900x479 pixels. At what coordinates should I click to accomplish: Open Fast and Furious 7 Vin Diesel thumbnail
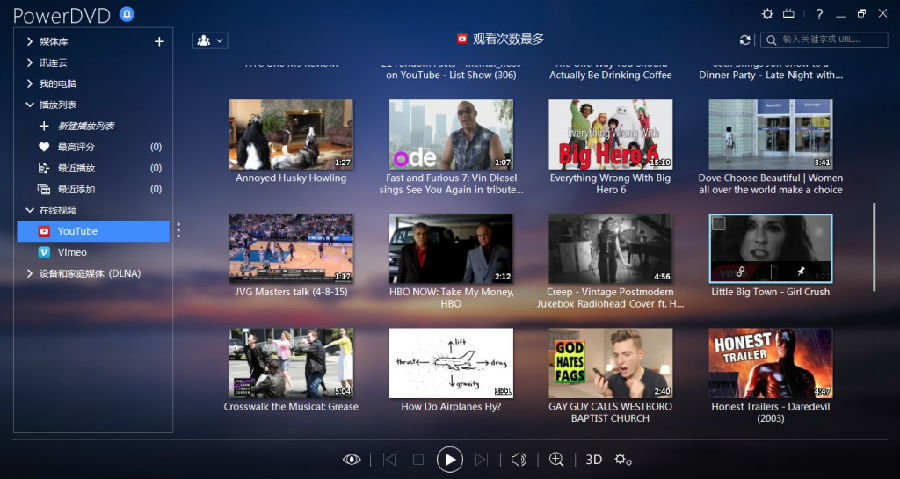tap(451, 134)
